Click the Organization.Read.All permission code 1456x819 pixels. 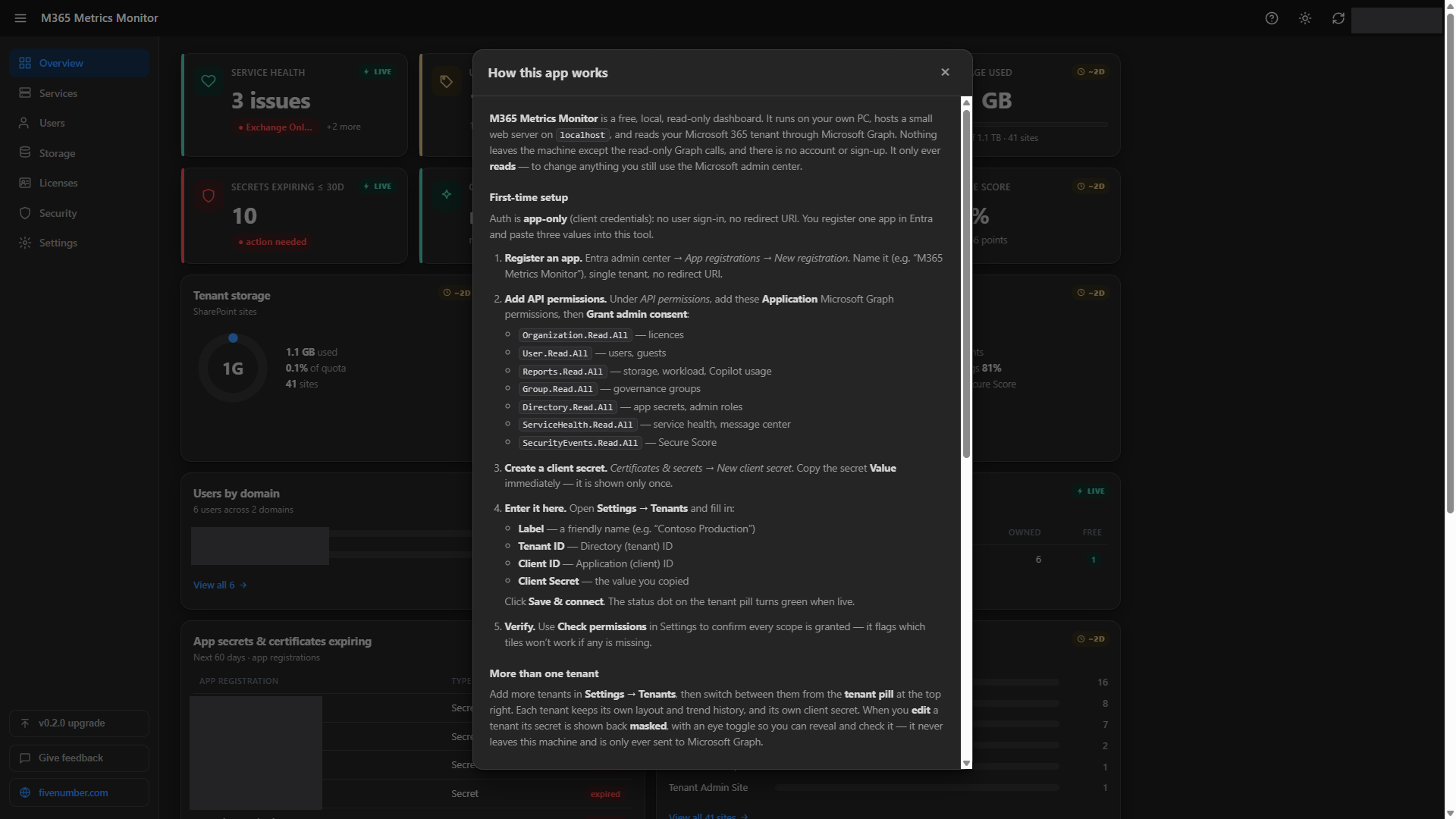[576, 335]
